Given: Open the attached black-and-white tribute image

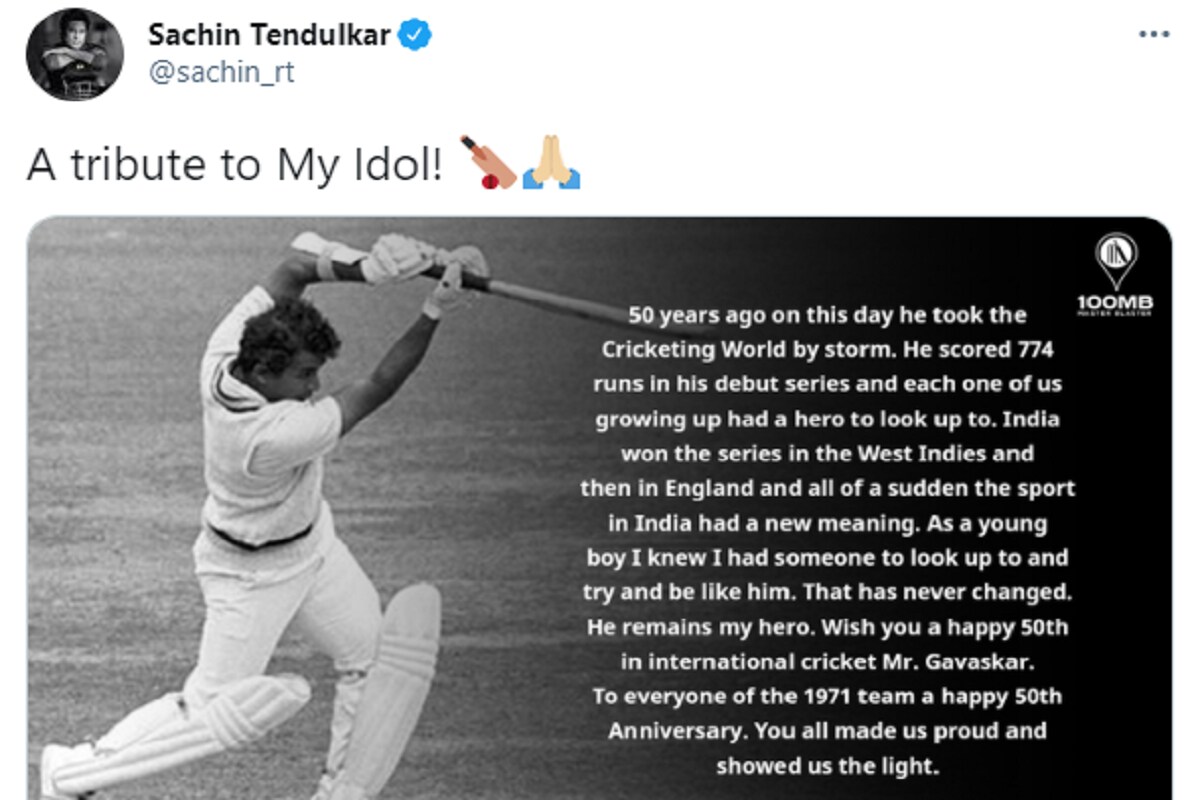Looking at the screenshot, I should point(599,508).
